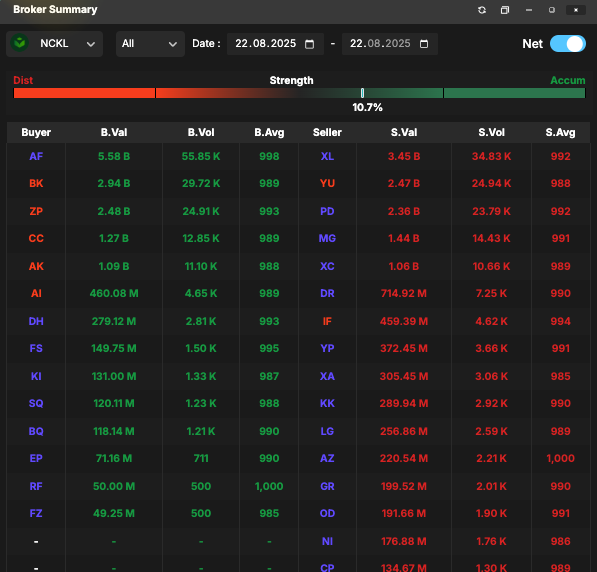Image resolution: width=597 pixels, height=572 pixels.
Task: Click the refresh icon in title bar
Action: (482, 10)
